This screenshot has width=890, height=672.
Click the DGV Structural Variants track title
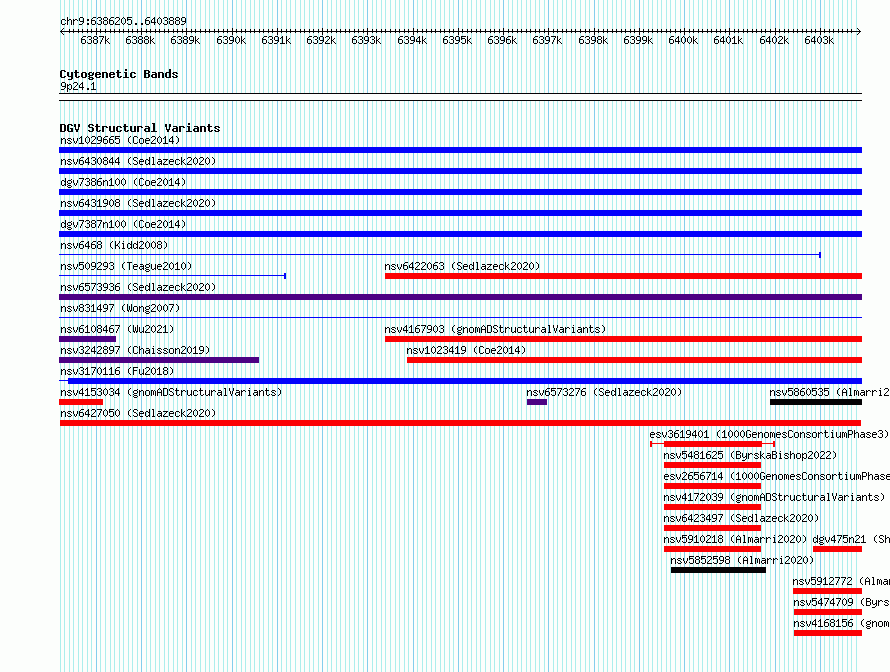[140, 128]
